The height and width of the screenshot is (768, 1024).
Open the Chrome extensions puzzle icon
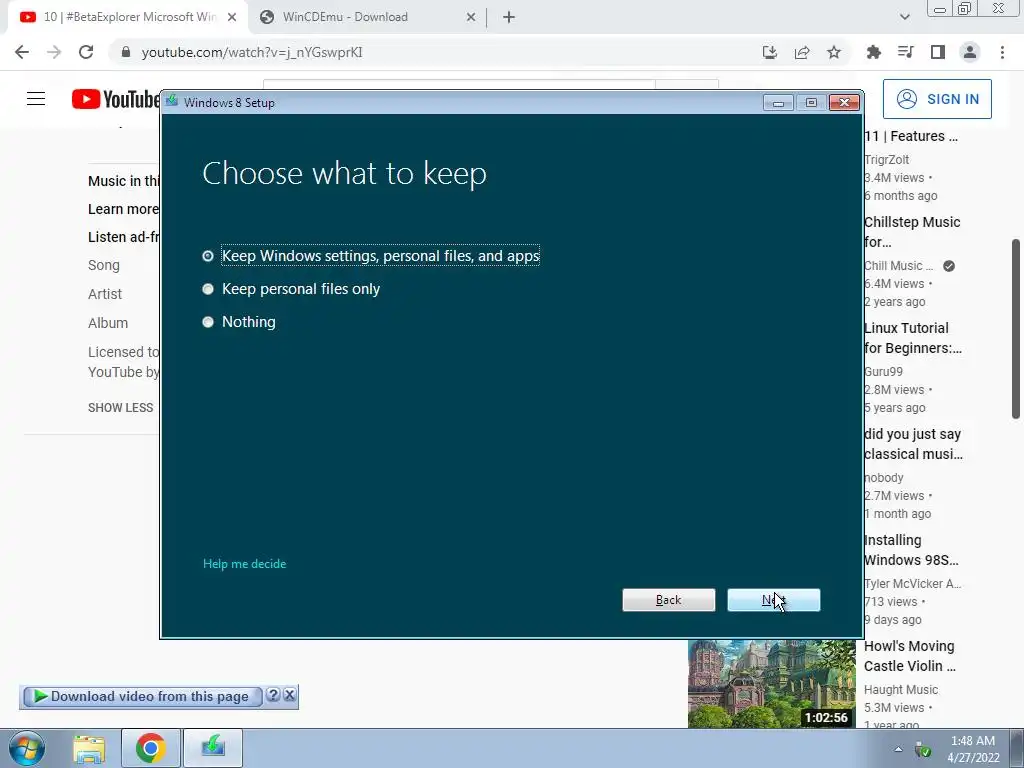(873, 52)
